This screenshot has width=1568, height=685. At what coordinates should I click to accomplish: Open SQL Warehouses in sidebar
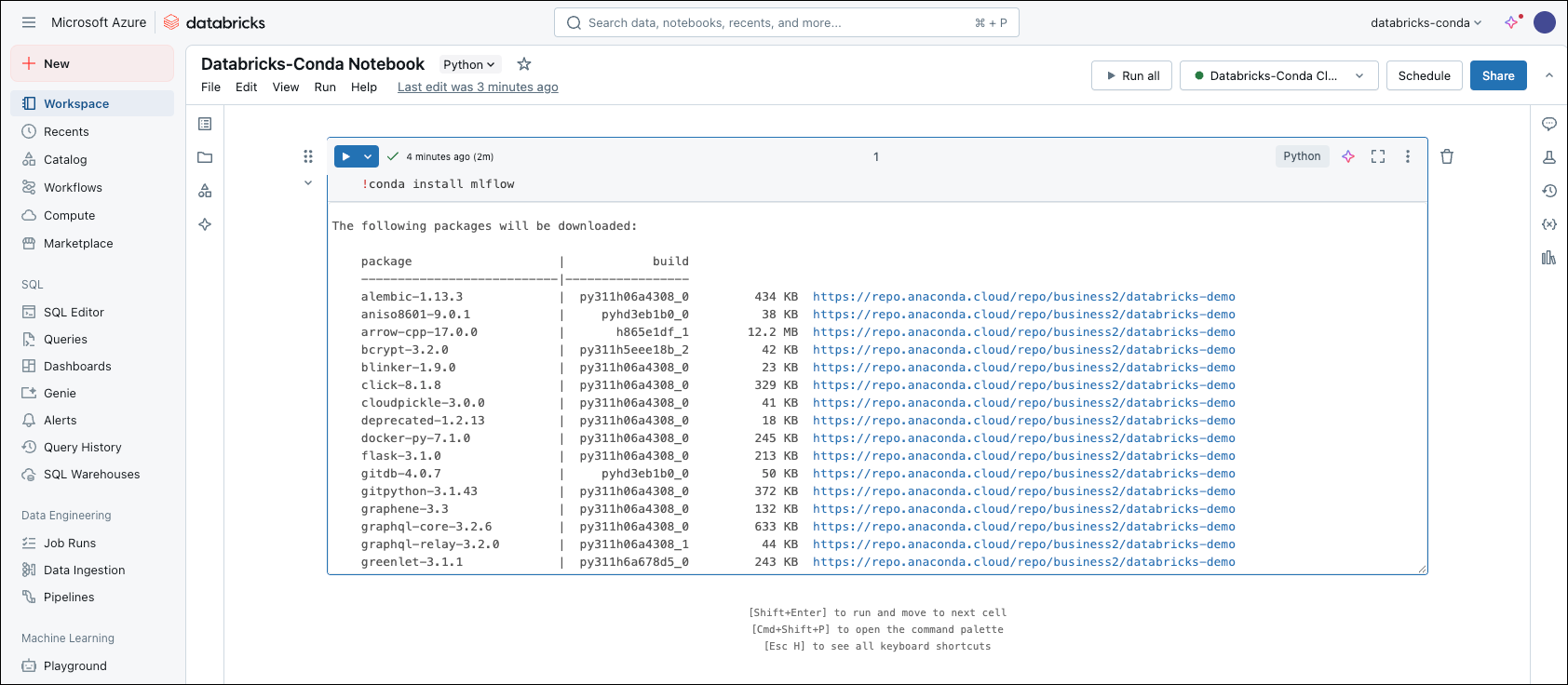click(92, 474)
